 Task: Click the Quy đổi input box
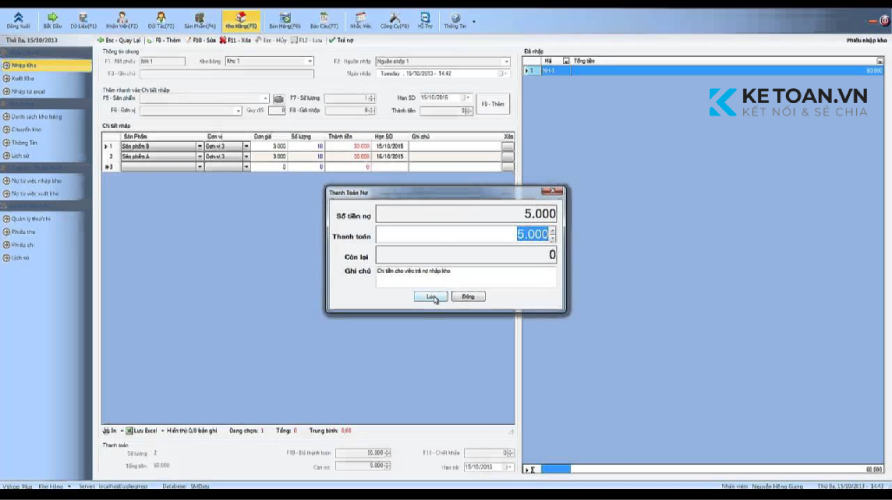[x=277, y=111]
